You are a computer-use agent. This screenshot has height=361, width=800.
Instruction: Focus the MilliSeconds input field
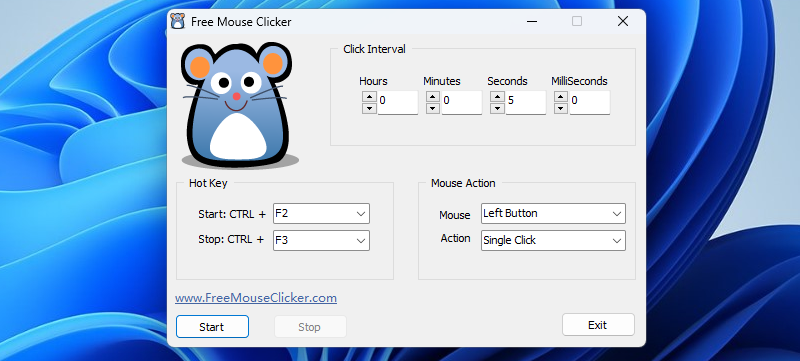tap(590, 102)
